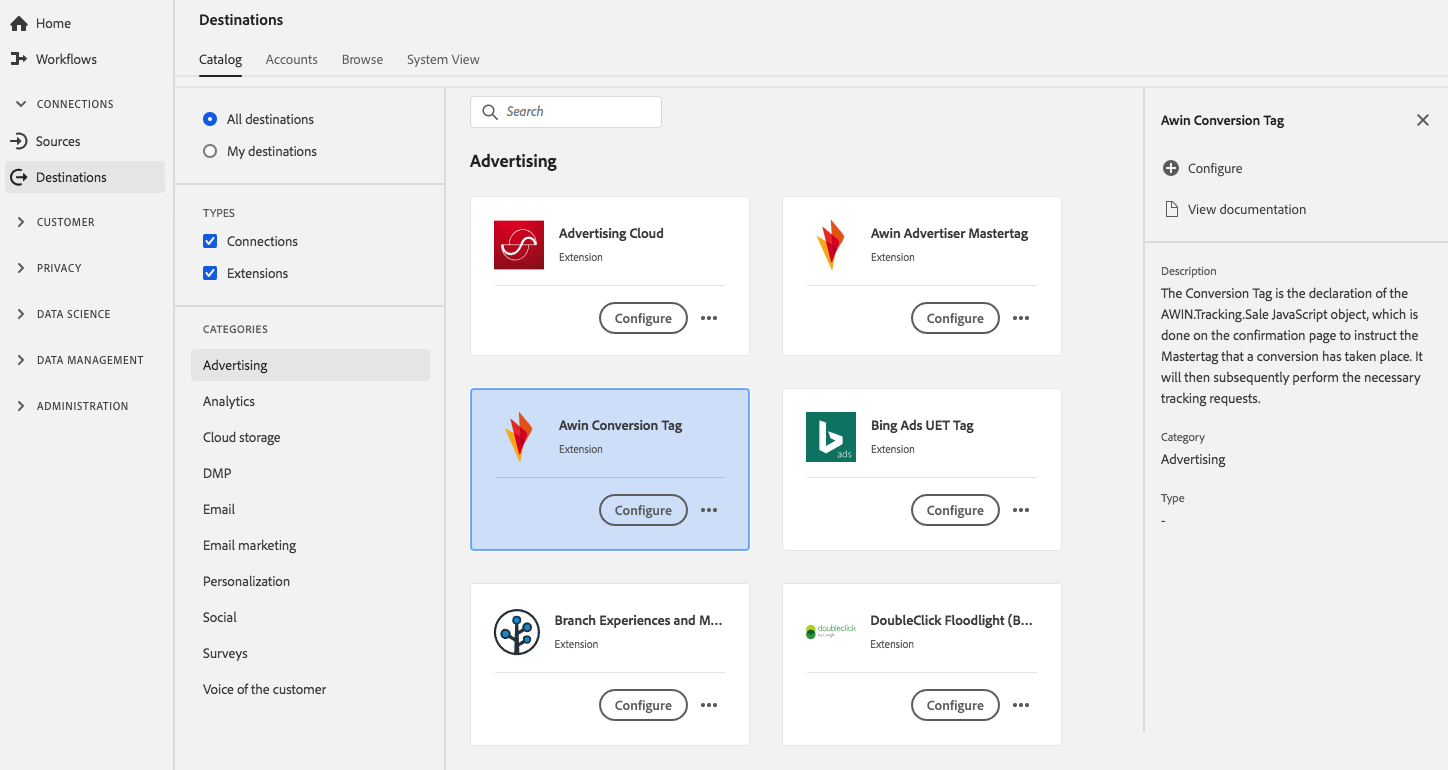Open more options for Awin Conversion Tag
1448x770 pixels.
point(709,510)
